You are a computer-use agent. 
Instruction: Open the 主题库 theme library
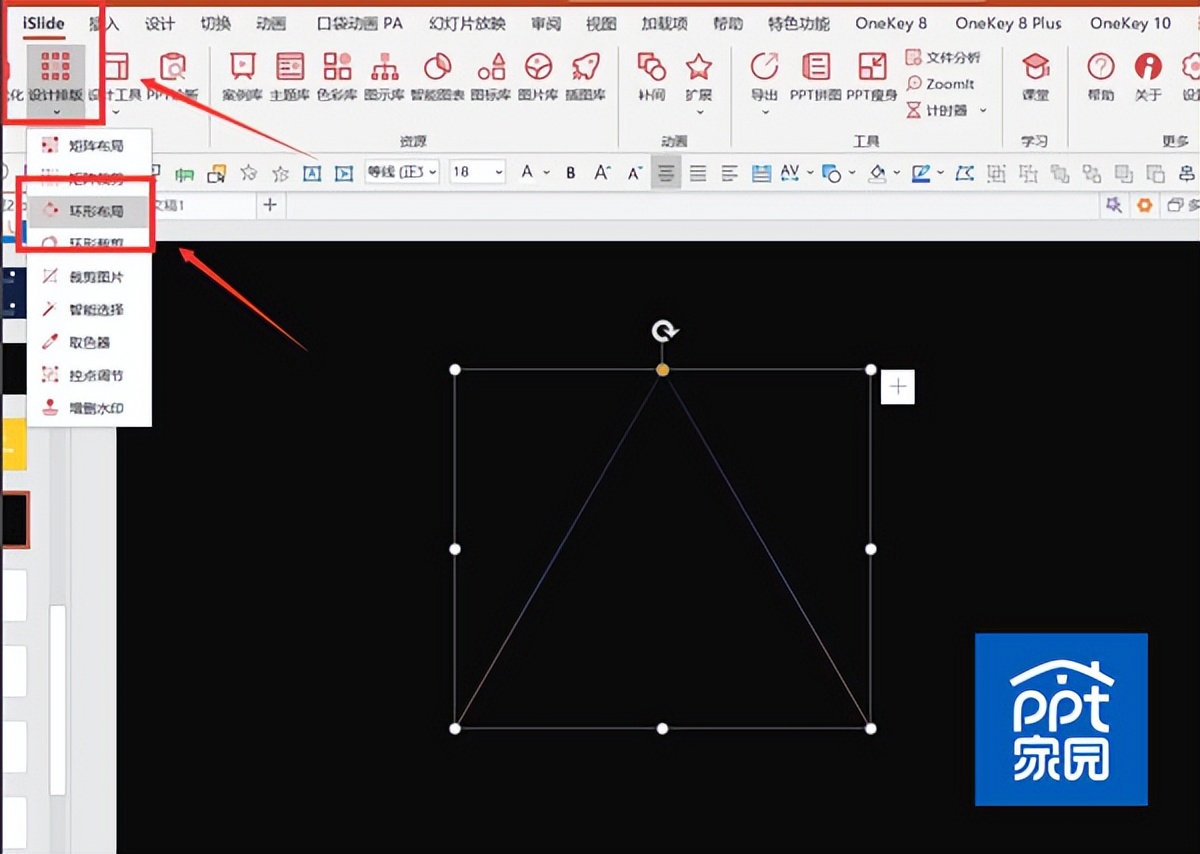point(290,77)
